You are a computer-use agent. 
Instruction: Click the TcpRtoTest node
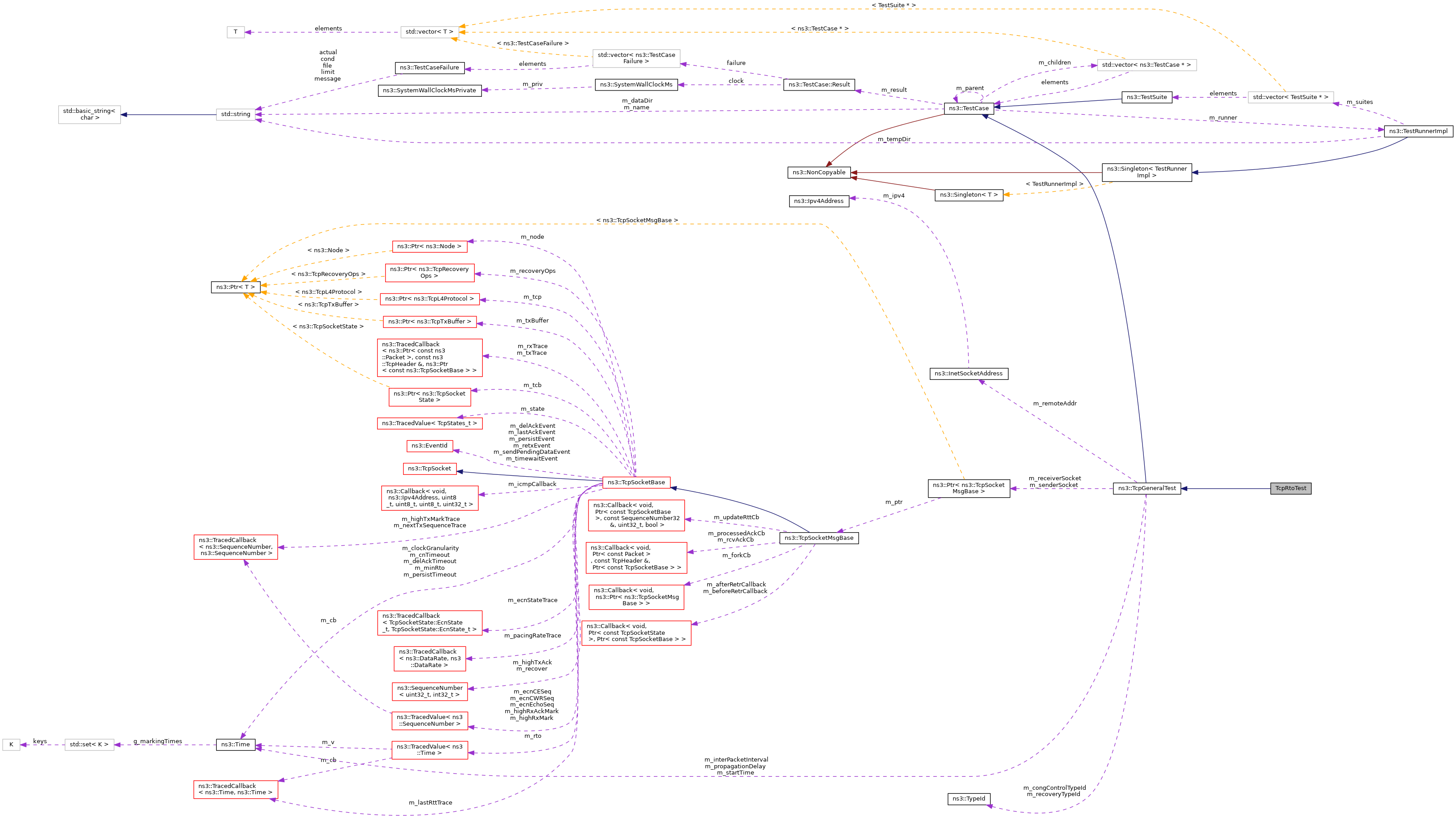click(x=1290, y=488)
